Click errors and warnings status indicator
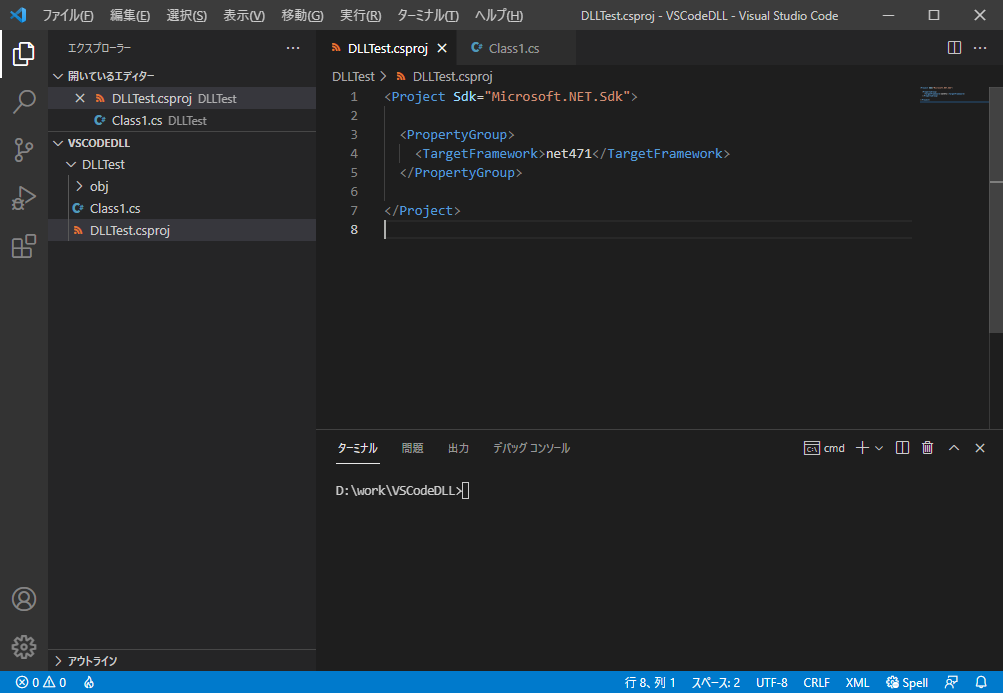 click(x=41, y=682)
